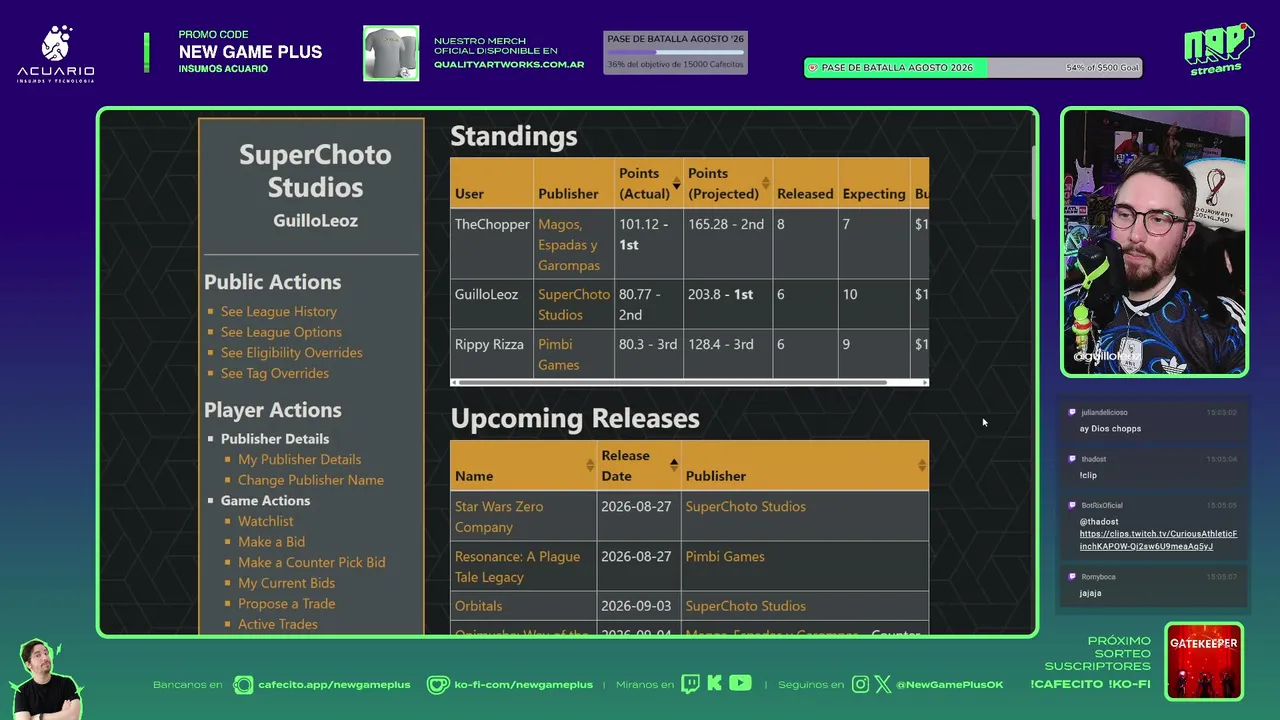Image resolution: width=1280 pixels, height=720 pixels.
Task: Open Magos, Espadas y Garompas publisher link
Action: coord(569,245)
